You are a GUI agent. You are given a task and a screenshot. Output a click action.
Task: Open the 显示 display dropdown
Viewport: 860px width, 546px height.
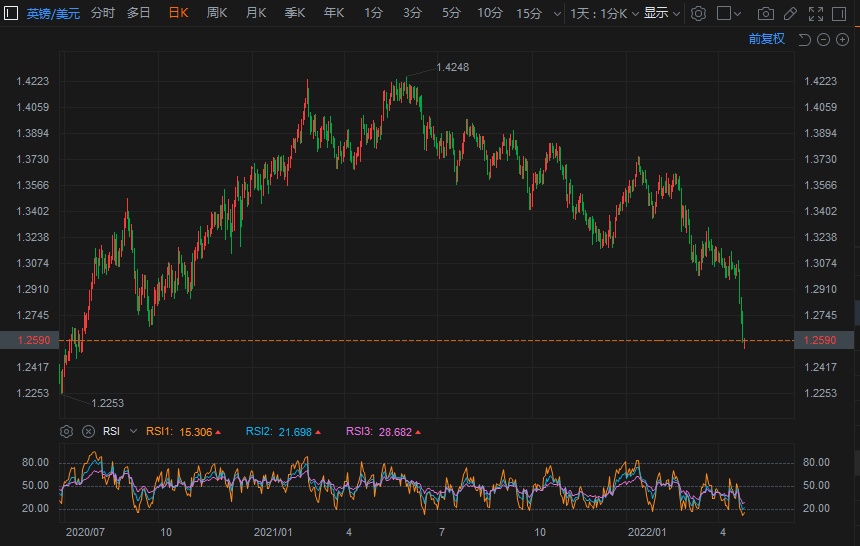662,13
